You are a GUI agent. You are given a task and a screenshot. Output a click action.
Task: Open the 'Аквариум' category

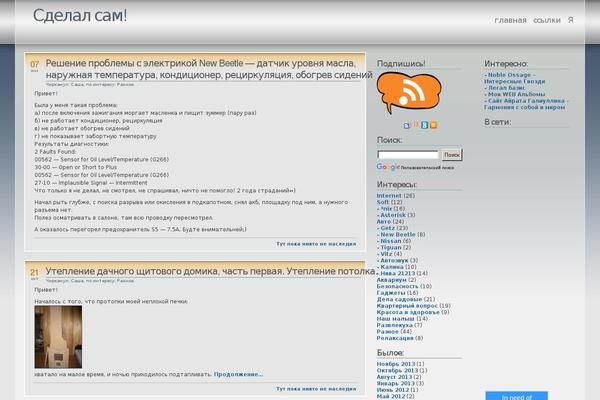click(392, 280)
